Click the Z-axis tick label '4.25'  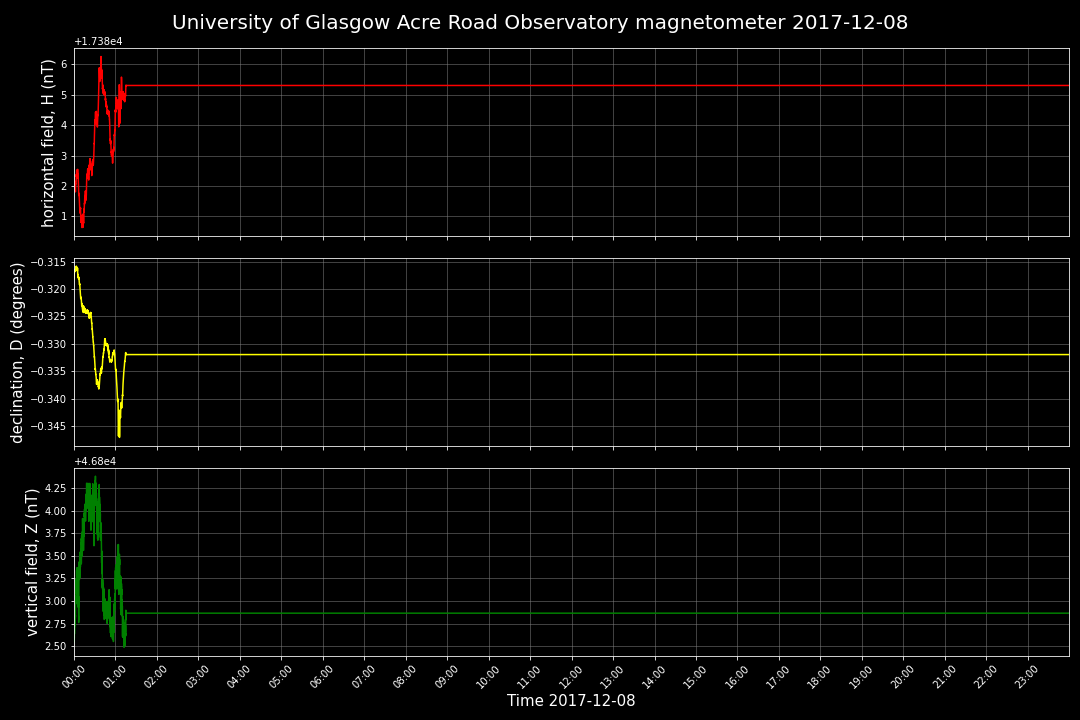pyautogui.click(x=56, y=488)
